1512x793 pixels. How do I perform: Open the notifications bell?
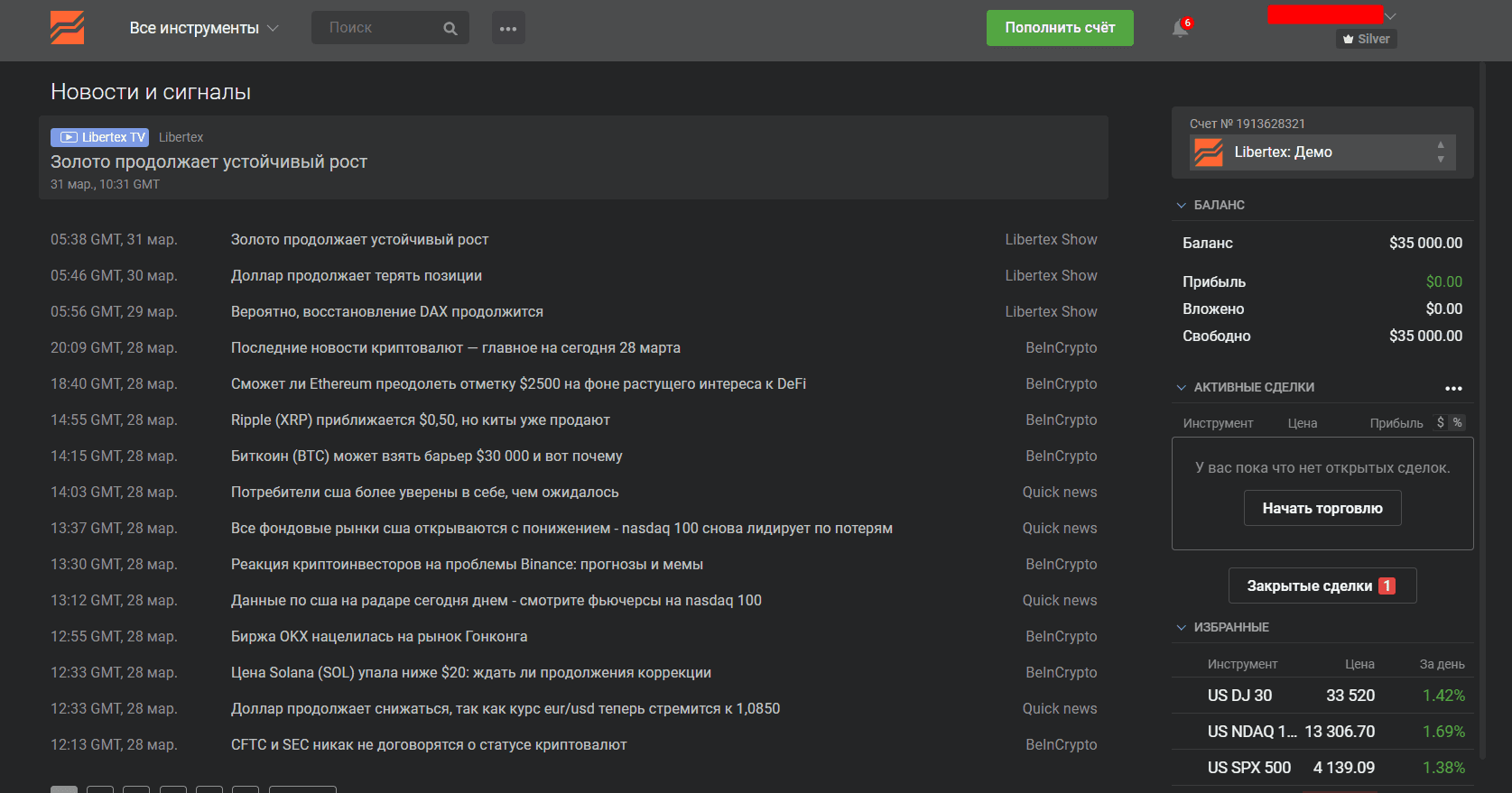pyautogui.click(x=1180, y=28)
